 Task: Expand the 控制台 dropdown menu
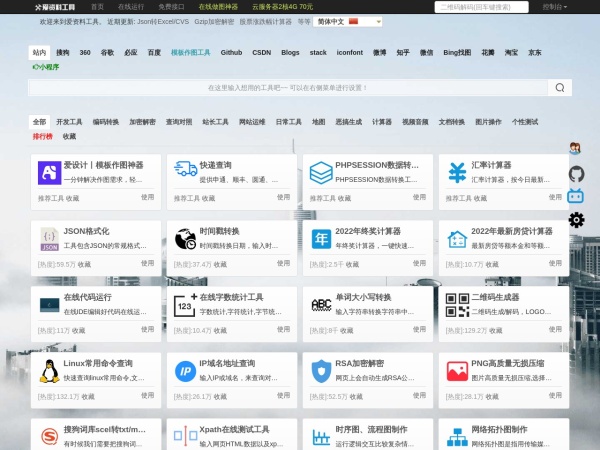553,6
